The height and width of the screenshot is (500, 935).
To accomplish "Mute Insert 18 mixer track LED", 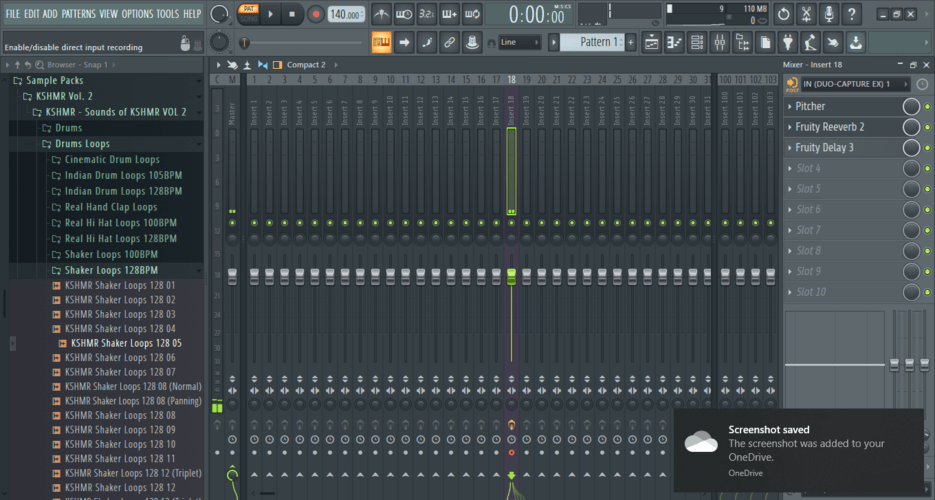I will (511, 223).
